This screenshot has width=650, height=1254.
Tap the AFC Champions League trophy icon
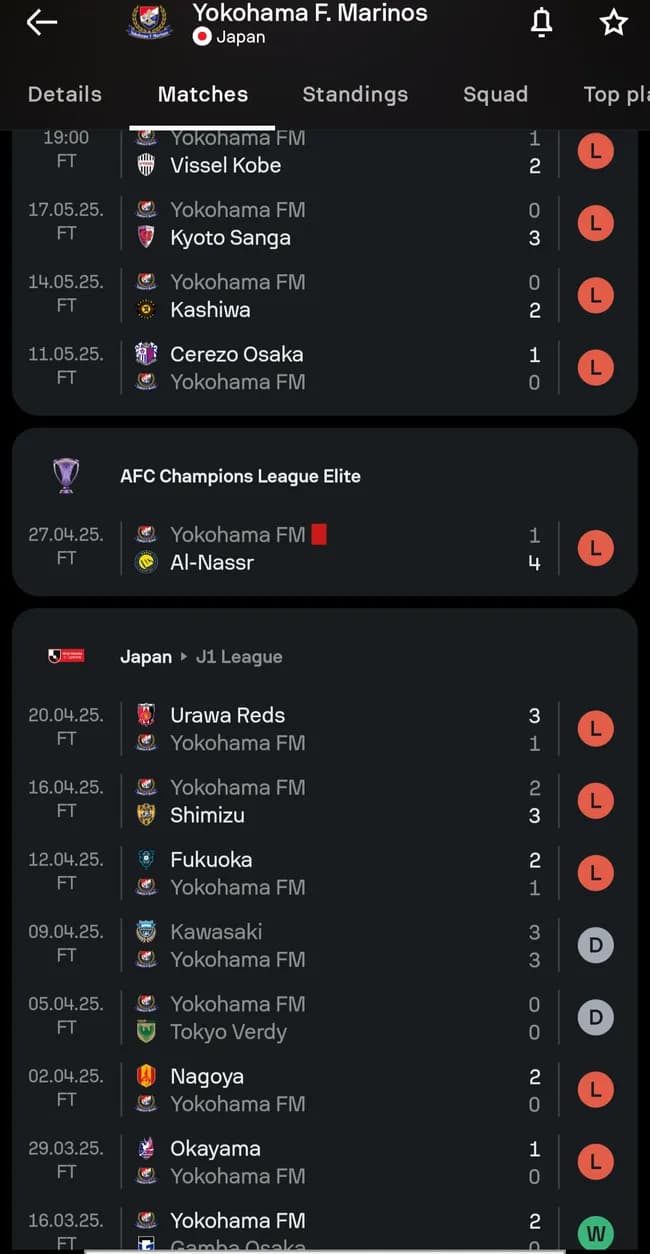(66, 476)
